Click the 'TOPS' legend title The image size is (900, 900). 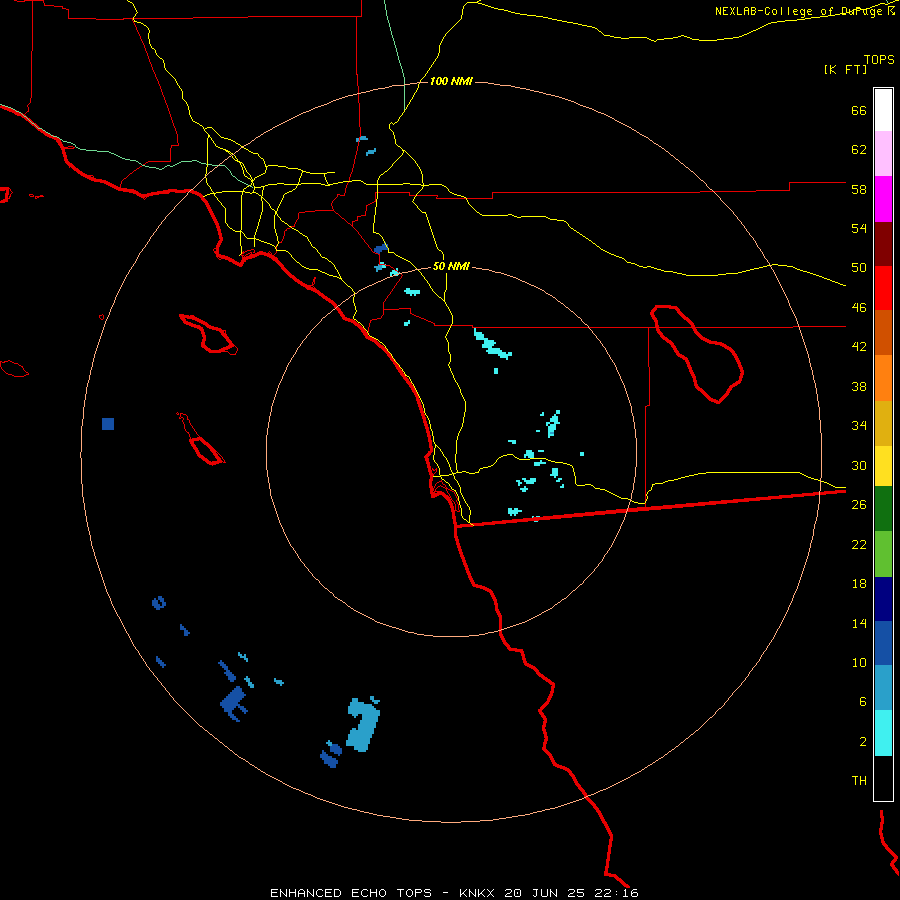pyautogui.click(x=879, y=59)
